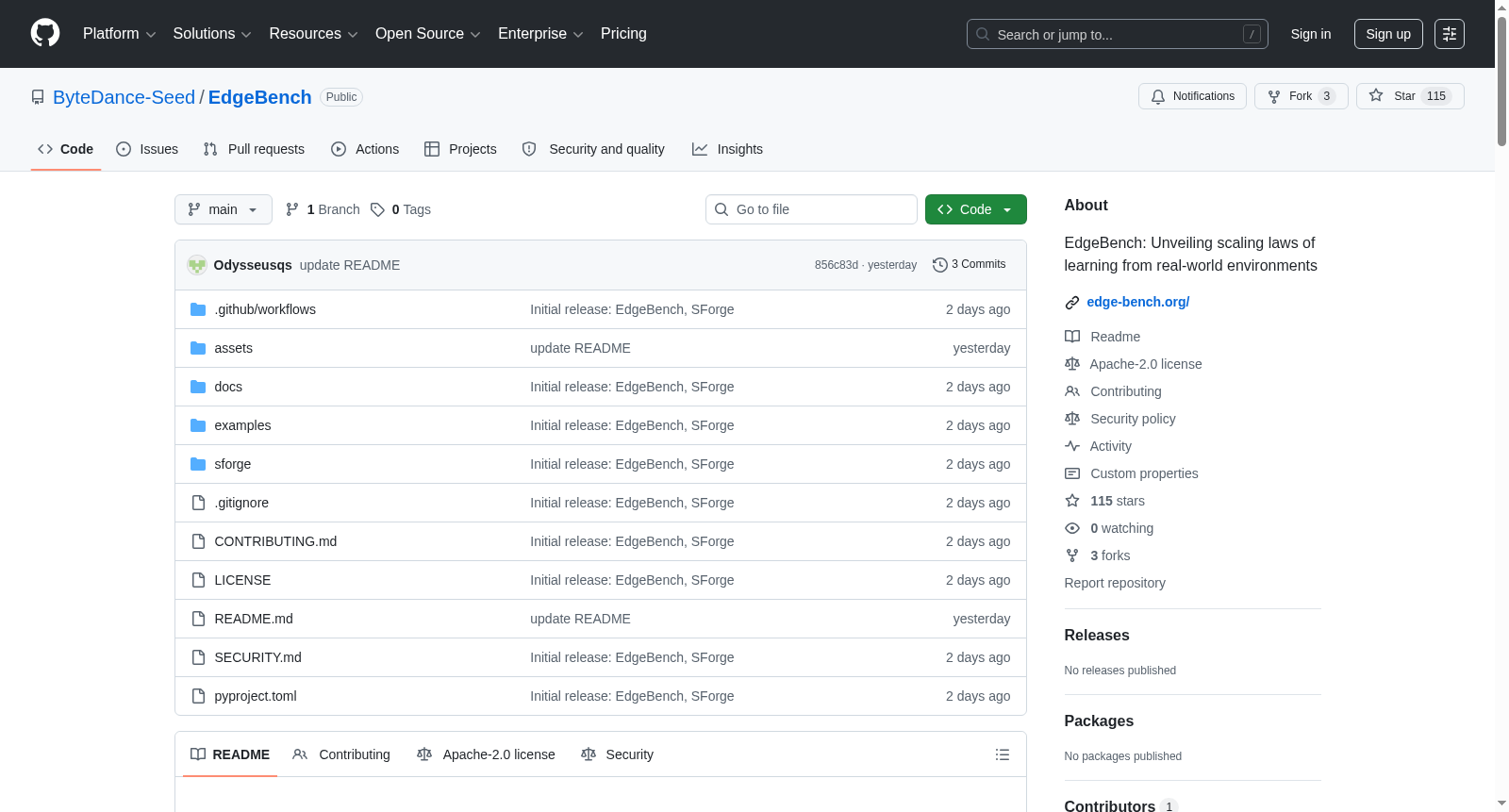This screenshot has height=812, width=1509.
Task: Click the link icon near edge-bench.org
Action: 1072,303
